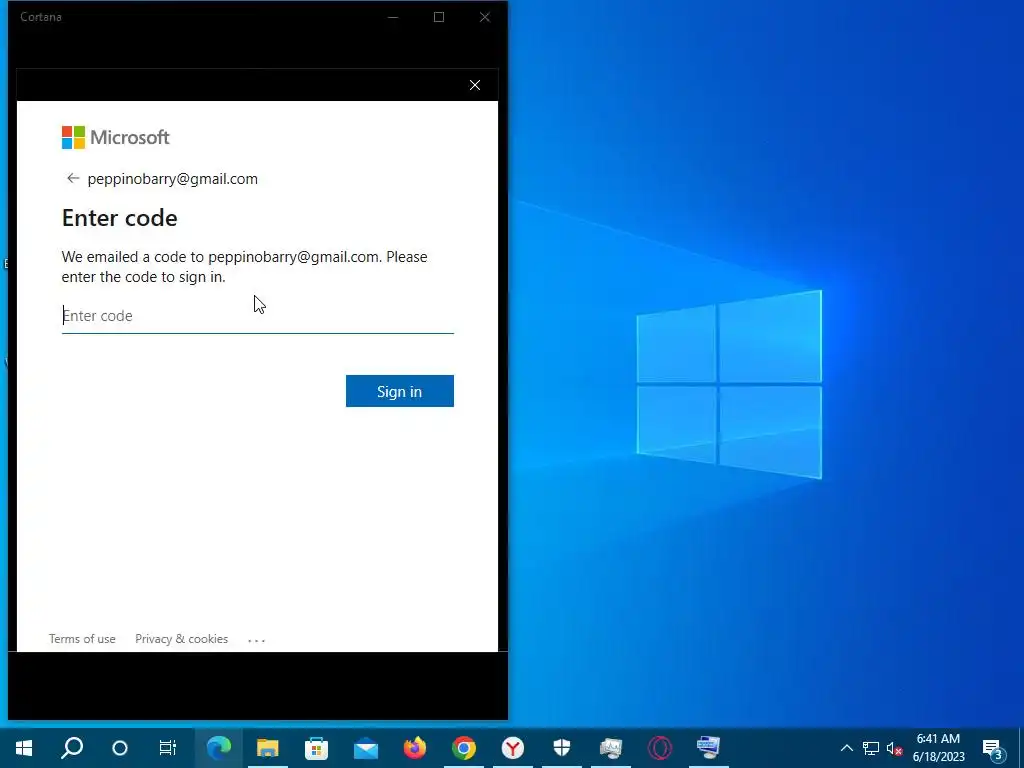This screenshot has height=768, width=1024.
Task: Open the Action Center notifications
Action: (993, 748)
